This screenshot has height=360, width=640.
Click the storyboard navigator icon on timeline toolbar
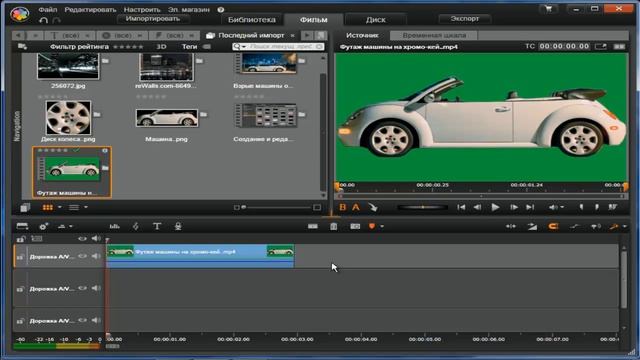click(22, 226)
